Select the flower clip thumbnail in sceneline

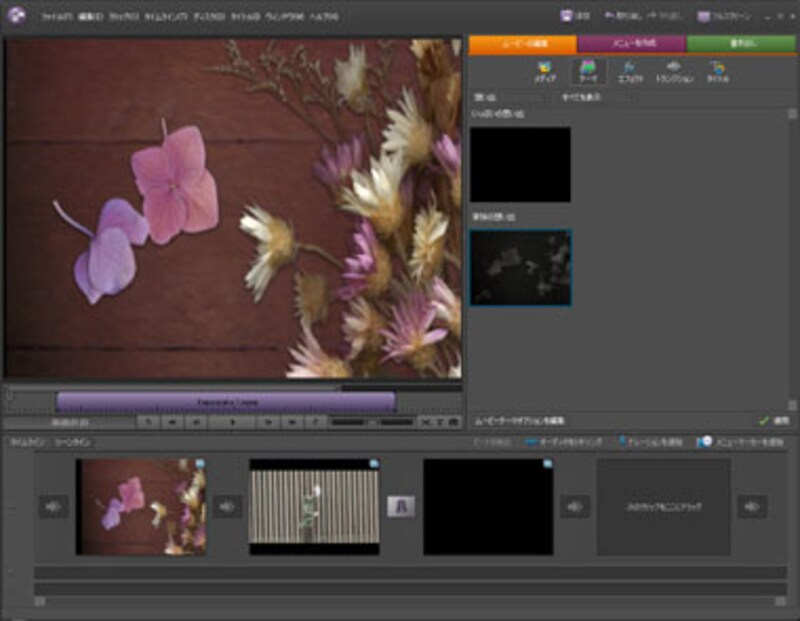pos(141,507)
